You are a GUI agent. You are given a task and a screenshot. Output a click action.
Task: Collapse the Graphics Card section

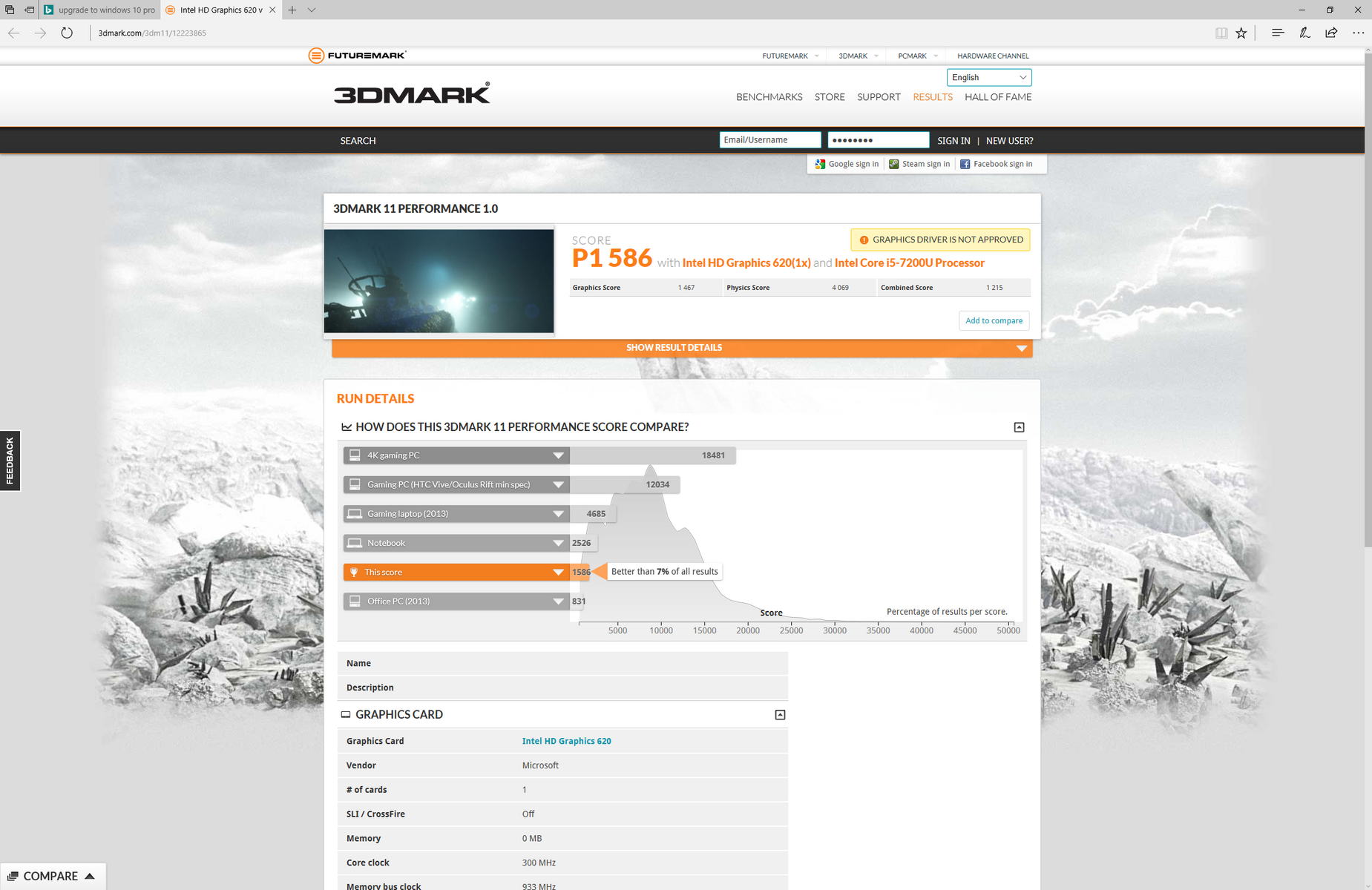[780, 715]
